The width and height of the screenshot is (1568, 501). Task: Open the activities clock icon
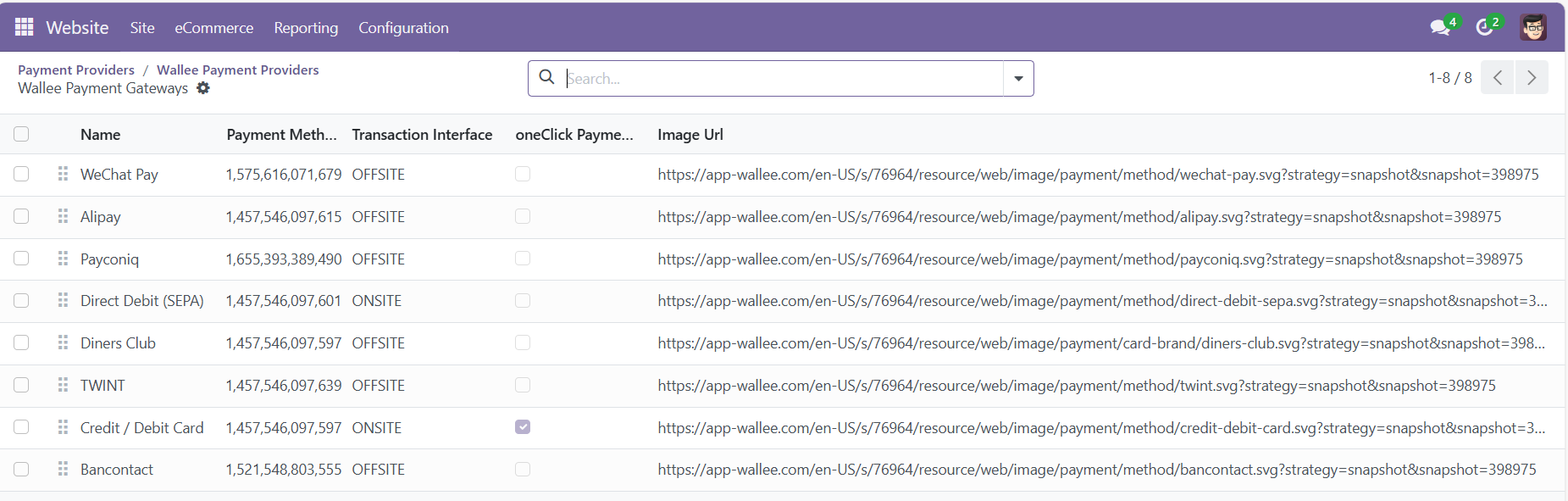point(1484,27)
